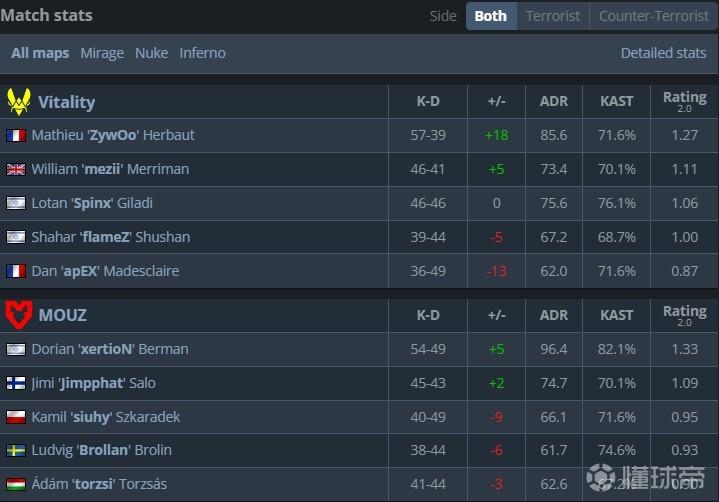Switch side filter to Counter-Terrorist
This screenshot has height=502, width=719.
click(x=652, y=16)
